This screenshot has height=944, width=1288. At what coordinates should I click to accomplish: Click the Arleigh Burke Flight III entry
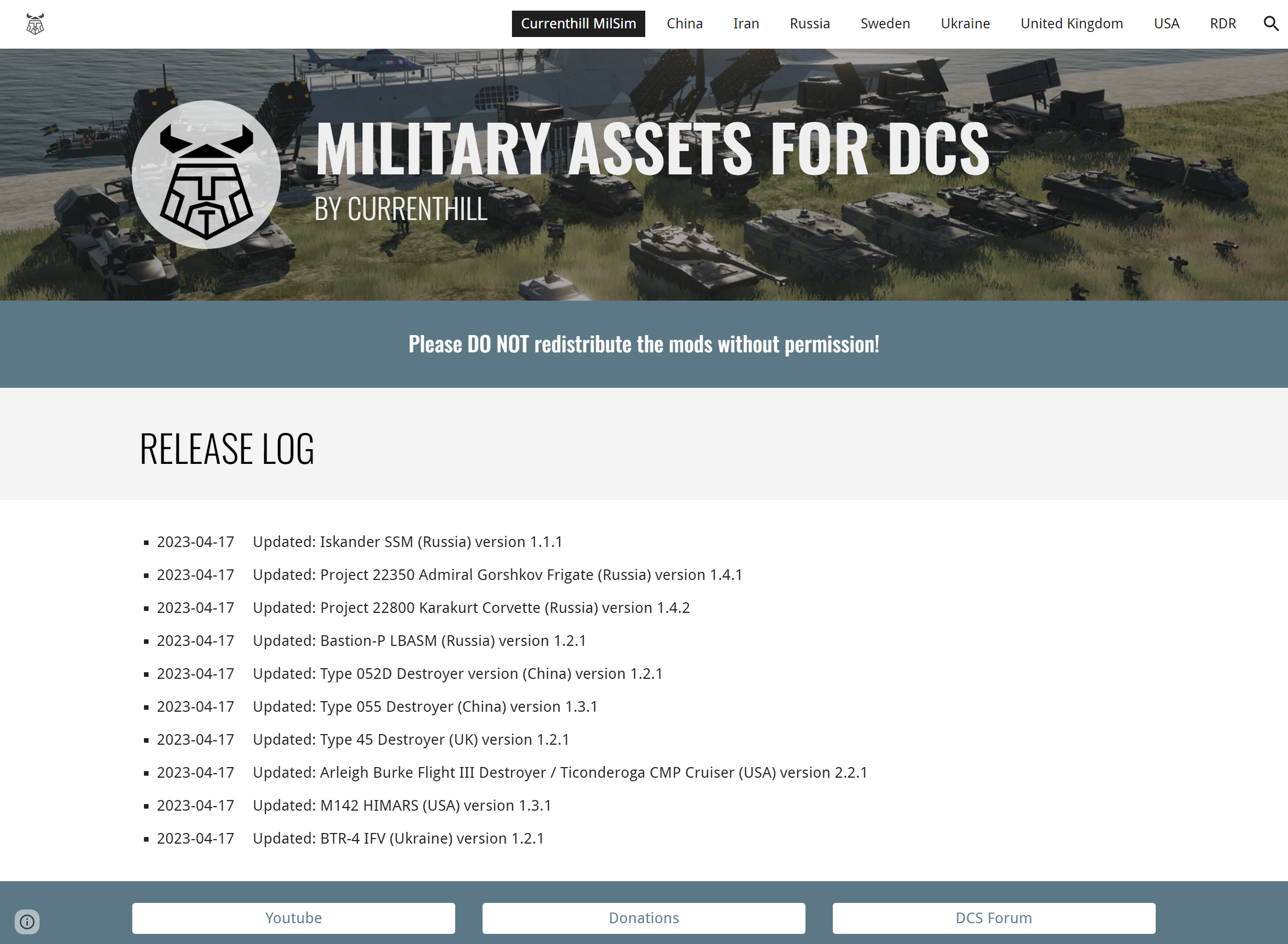[512, 773]
